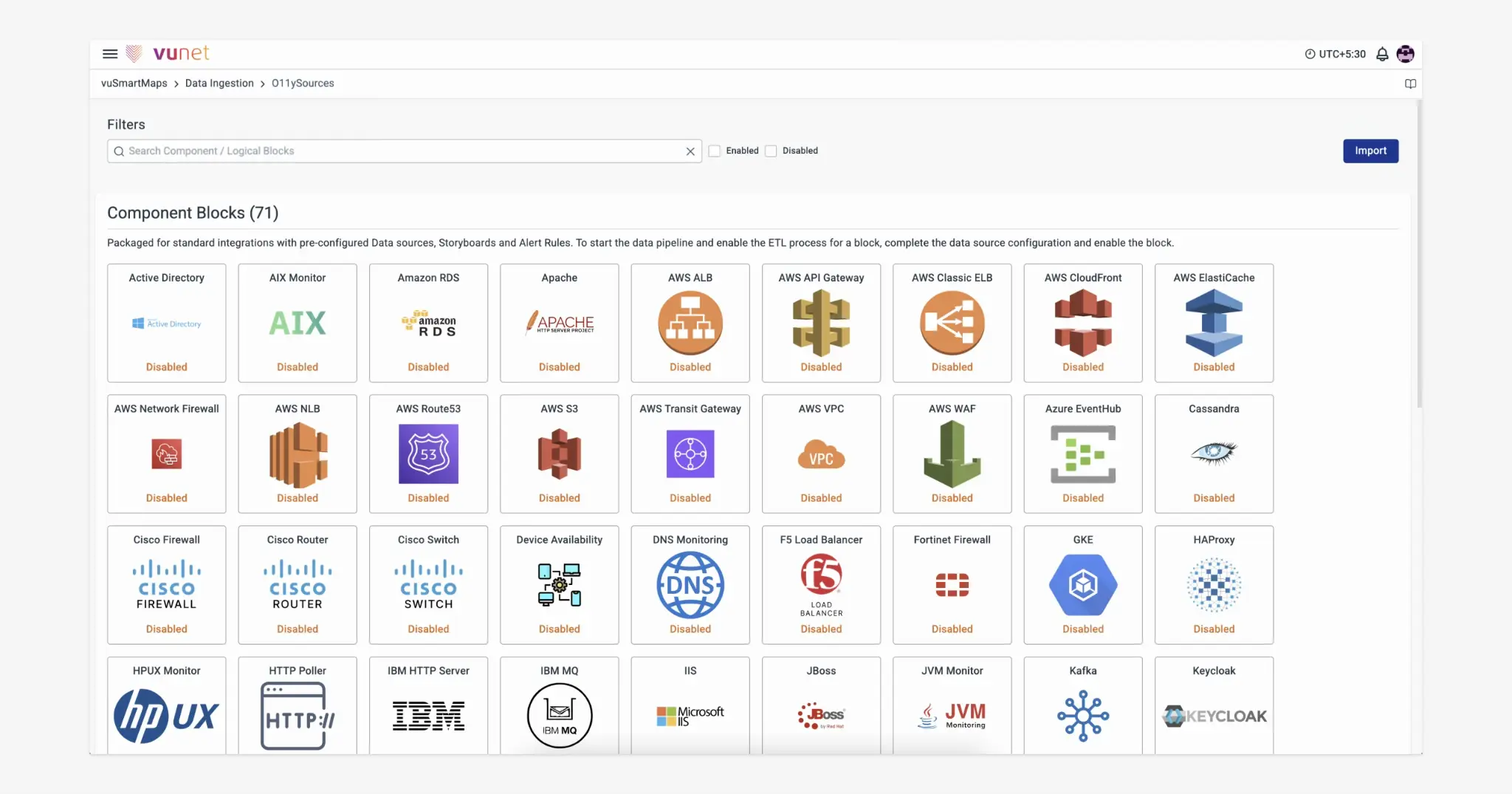Screen dimensions: 1512x794
Task: Open the AWS Route53 icon
Action: [x=429, y=454]
